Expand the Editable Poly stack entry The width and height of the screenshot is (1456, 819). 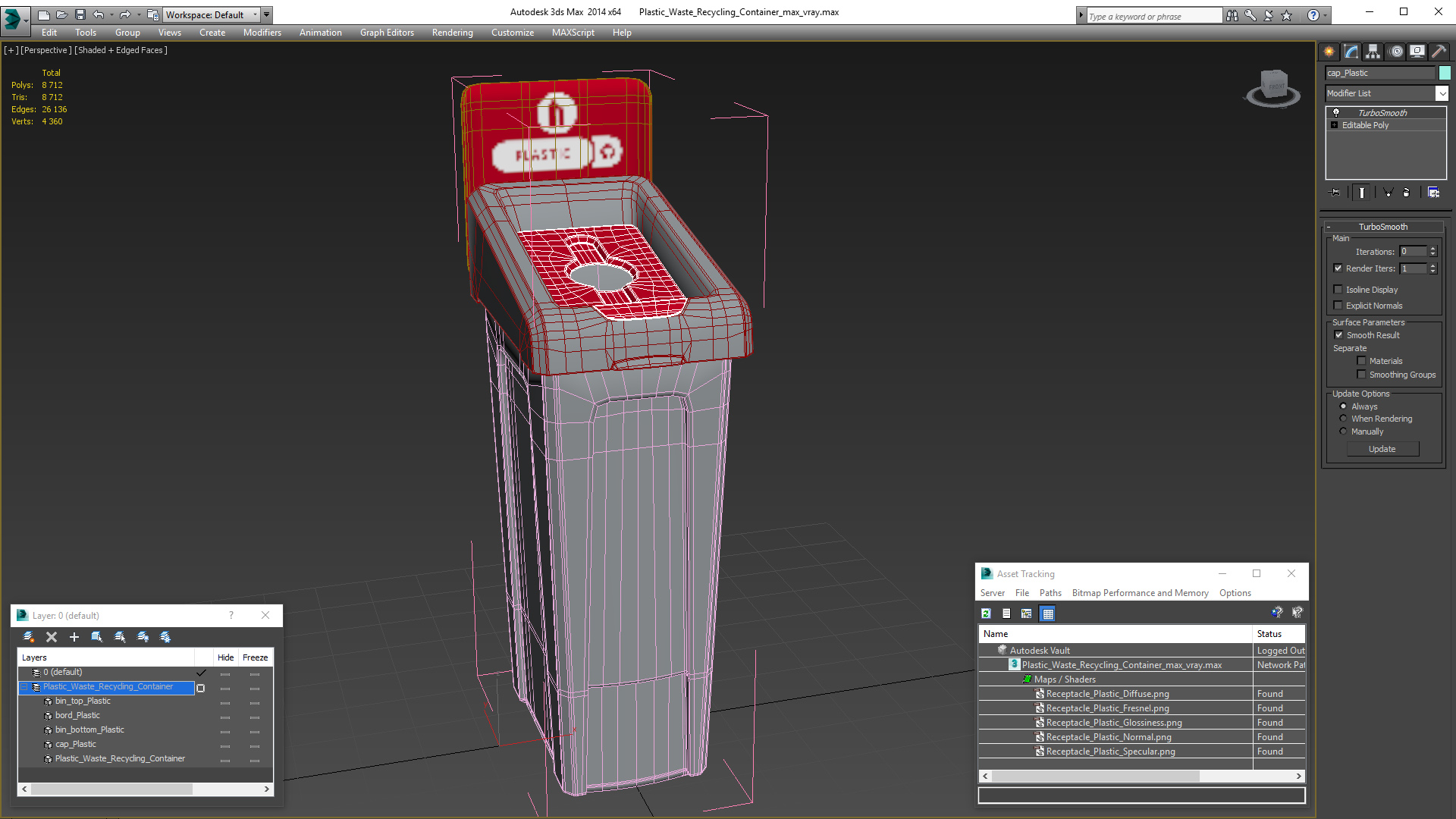click(x=1335, y=125)
